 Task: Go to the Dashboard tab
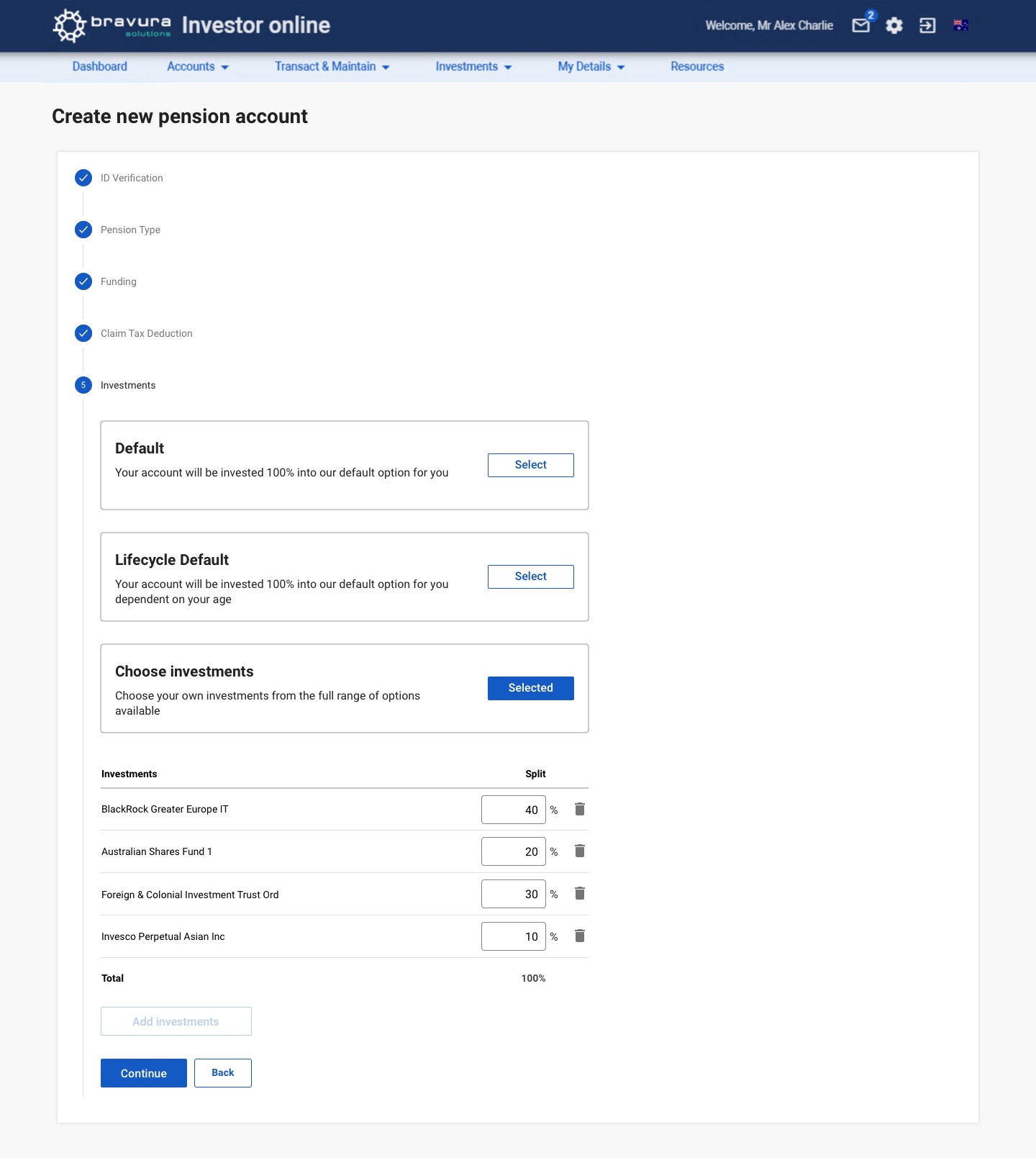click(100, 66)
